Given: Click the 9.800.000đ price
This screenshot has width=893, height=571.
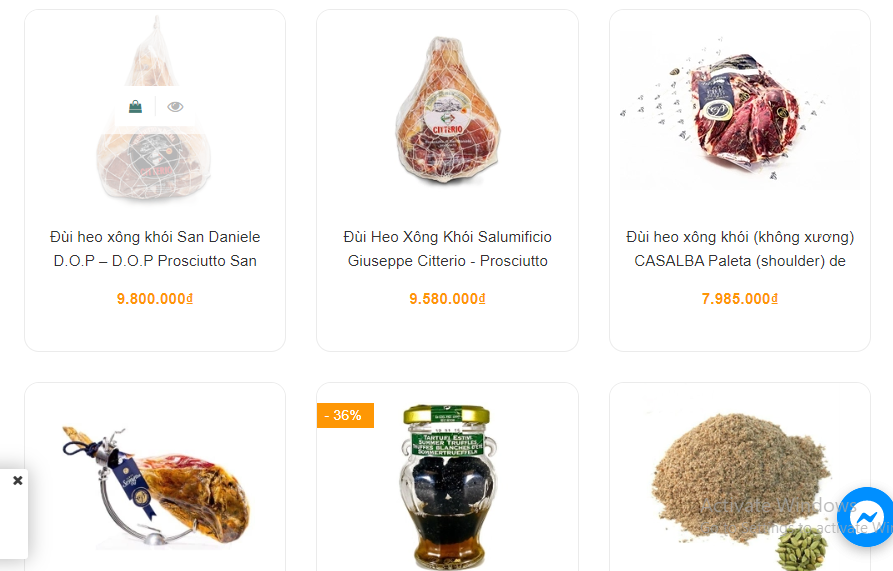Looking at the screenshot, I should [x=155, y=299].
